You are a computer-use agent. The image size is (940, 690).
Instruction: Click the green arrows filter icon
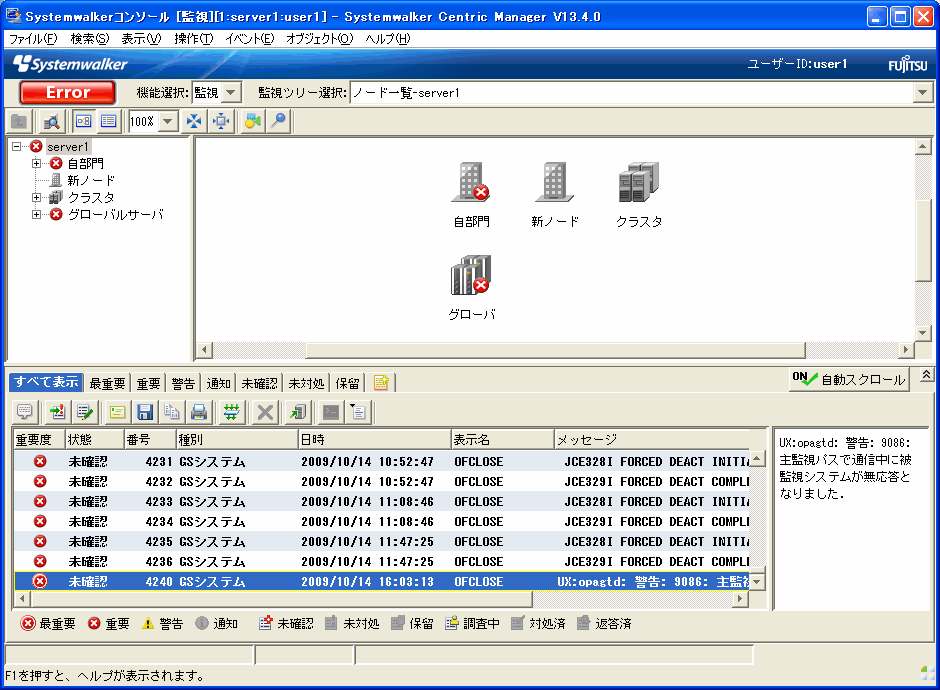click(231, 412)
